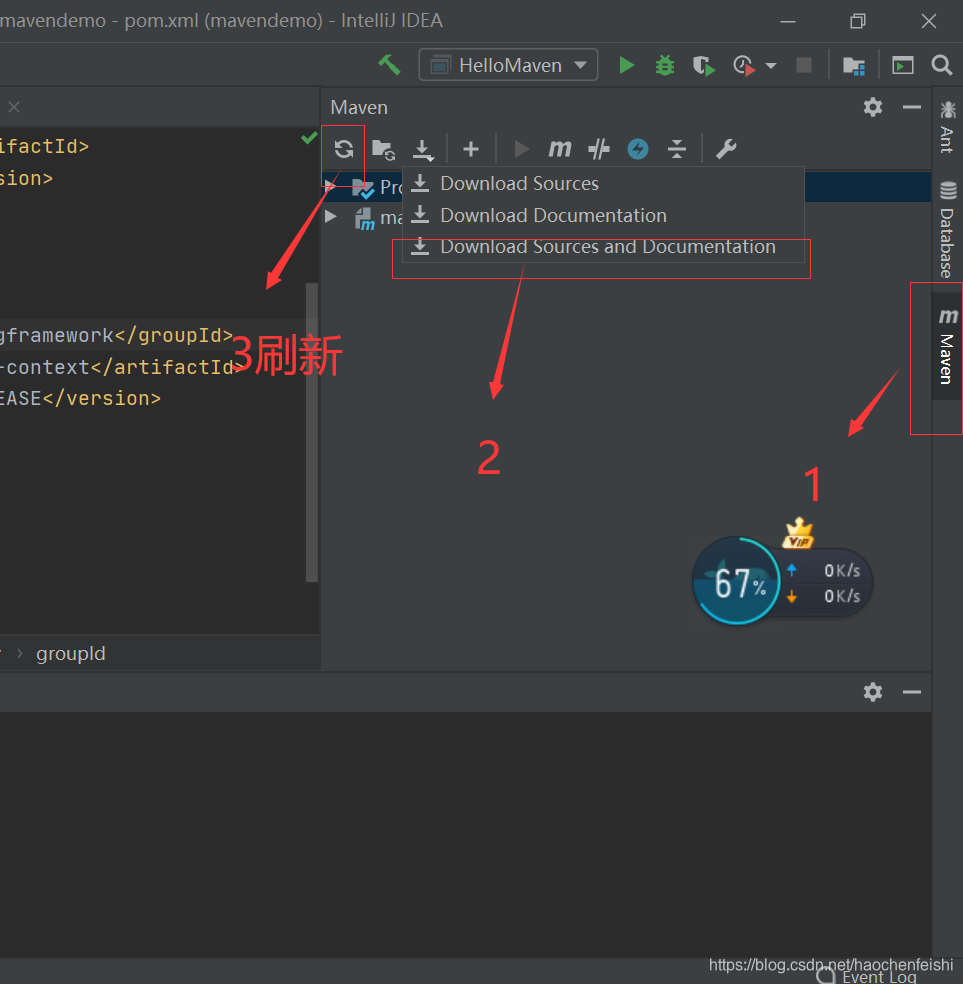Image resolution: width=963 pixels, height=984 pixels.
Task: Click the Collapse All icon in Maven toolbar
Action: pos(676,149)
